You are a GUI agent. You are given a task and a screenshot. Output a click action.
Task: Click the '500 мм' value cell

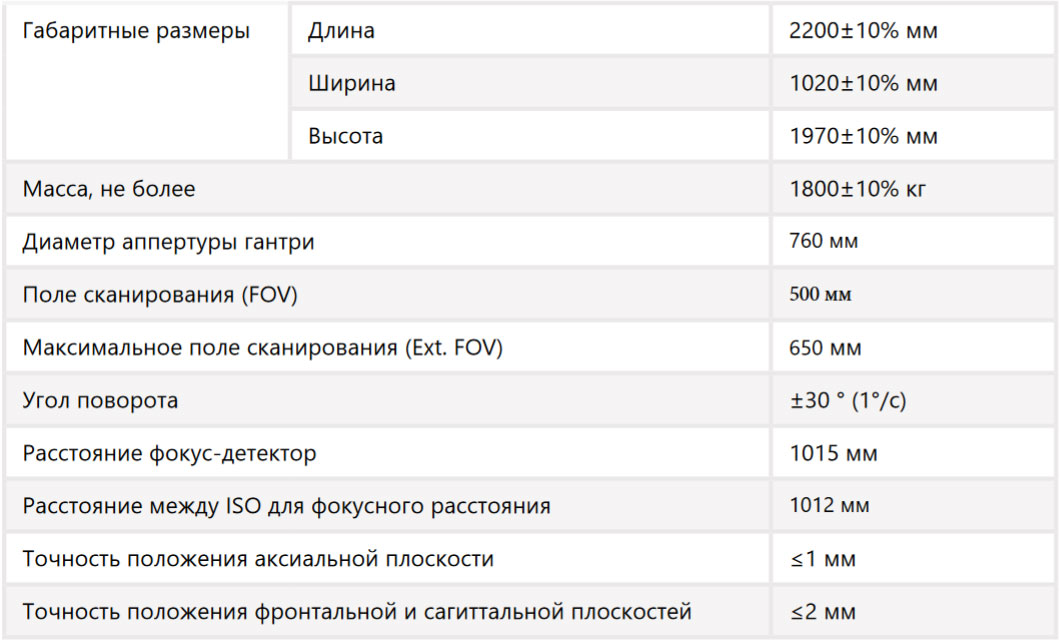point(913,294)
